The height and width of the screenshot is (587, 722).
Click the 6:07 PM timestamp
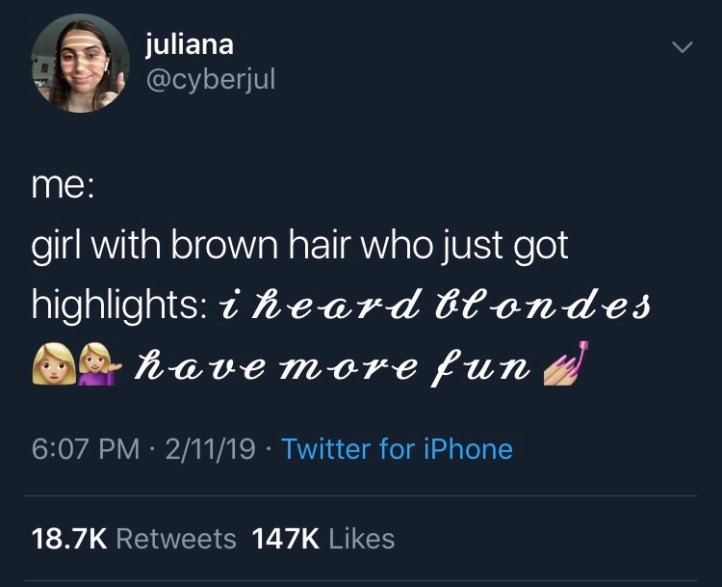(86, 448)
